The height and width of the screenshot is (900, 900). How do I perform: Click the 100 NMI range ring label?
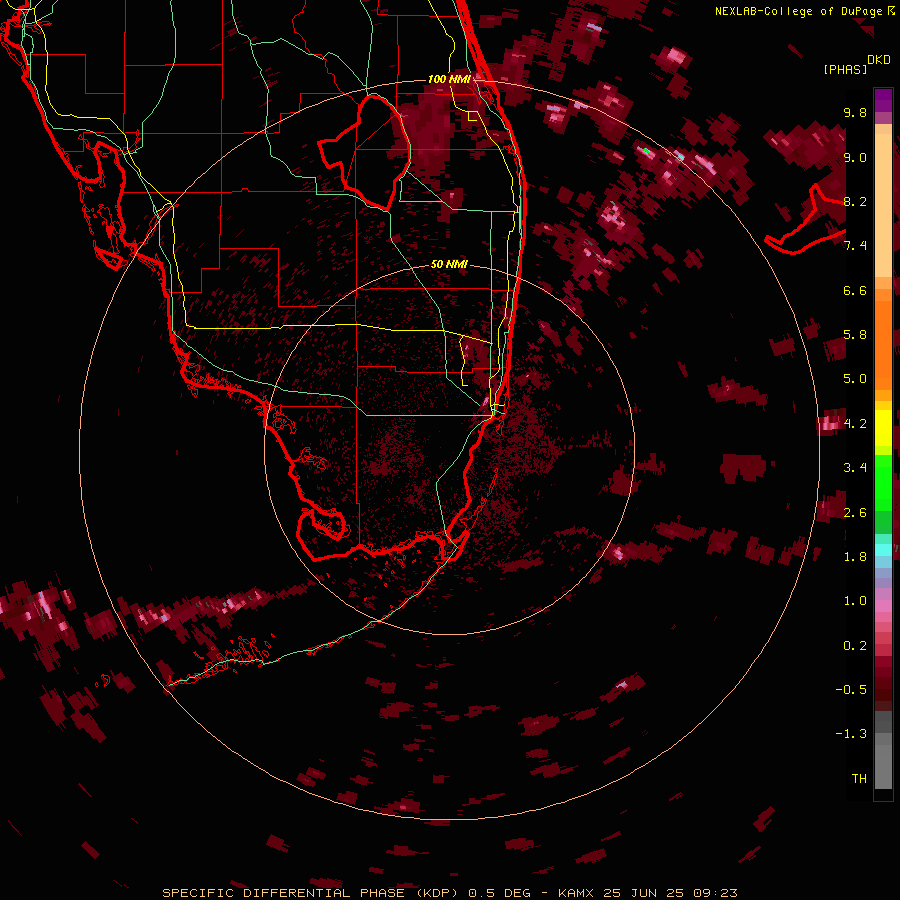[449, 79]
